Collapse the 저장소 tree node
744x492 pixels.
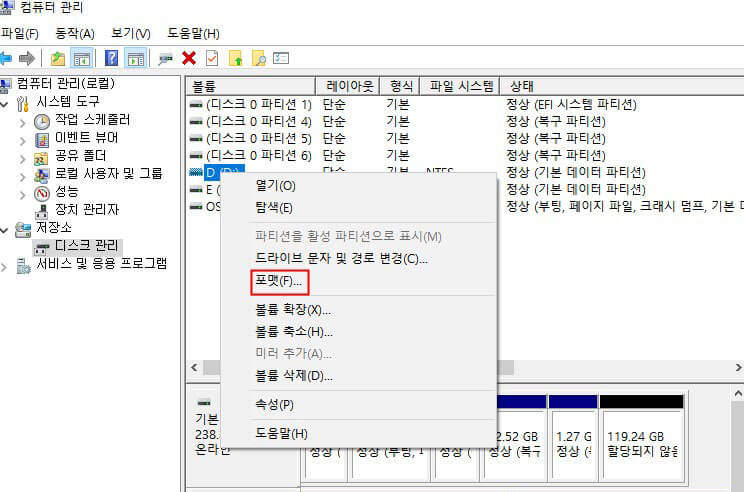coord(4,231)
